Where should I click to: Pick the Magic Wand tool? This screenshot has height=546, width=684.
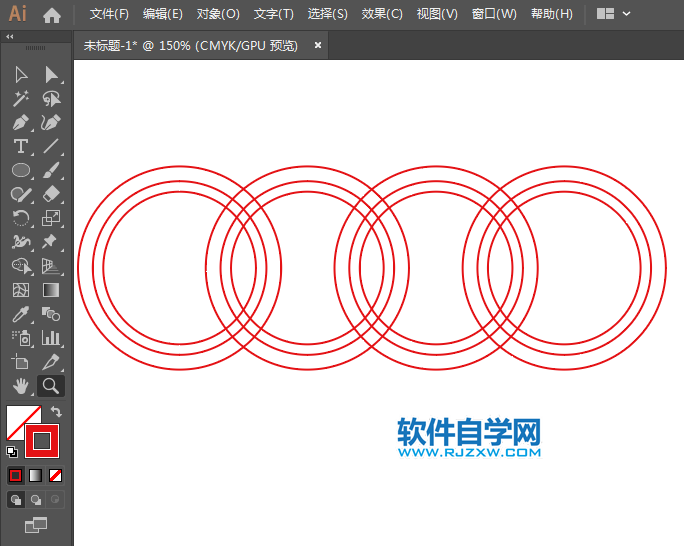[21, 99]
